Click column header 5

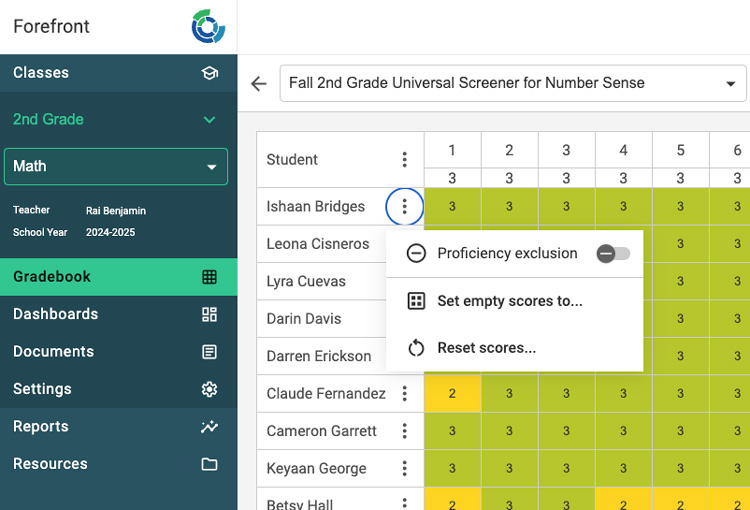pos(681,150)
